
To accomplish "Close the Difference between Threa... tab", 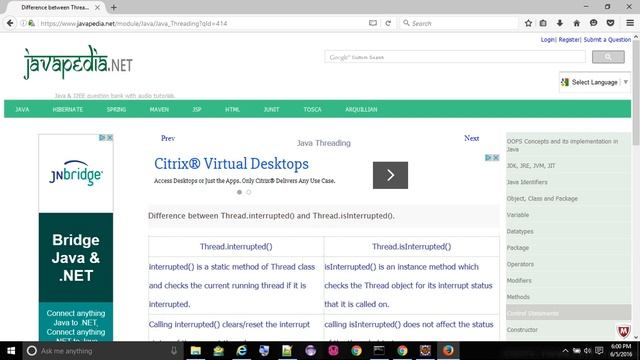I will [x=97, y=7].
